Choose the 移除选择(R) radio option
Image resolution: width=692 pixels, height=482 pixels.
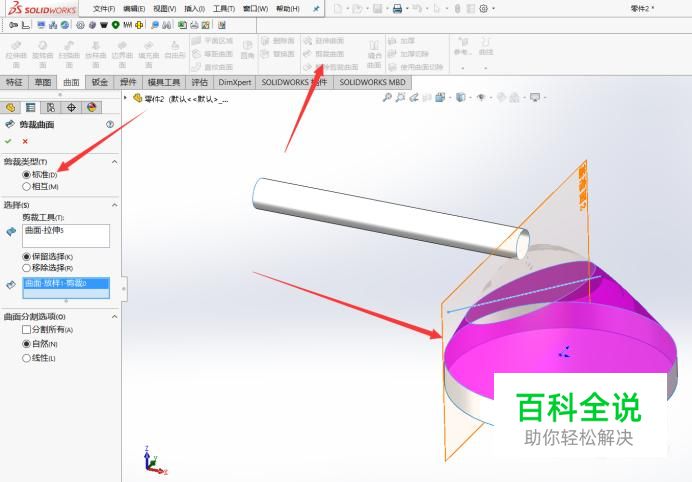click(26, 268)
